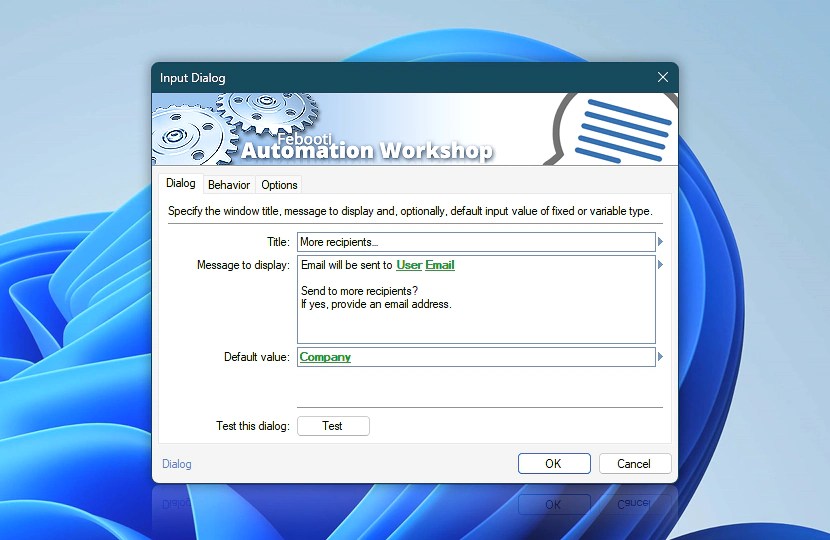Close the Input Dialog window
830x540 pixels.
(x=663, y=77)
